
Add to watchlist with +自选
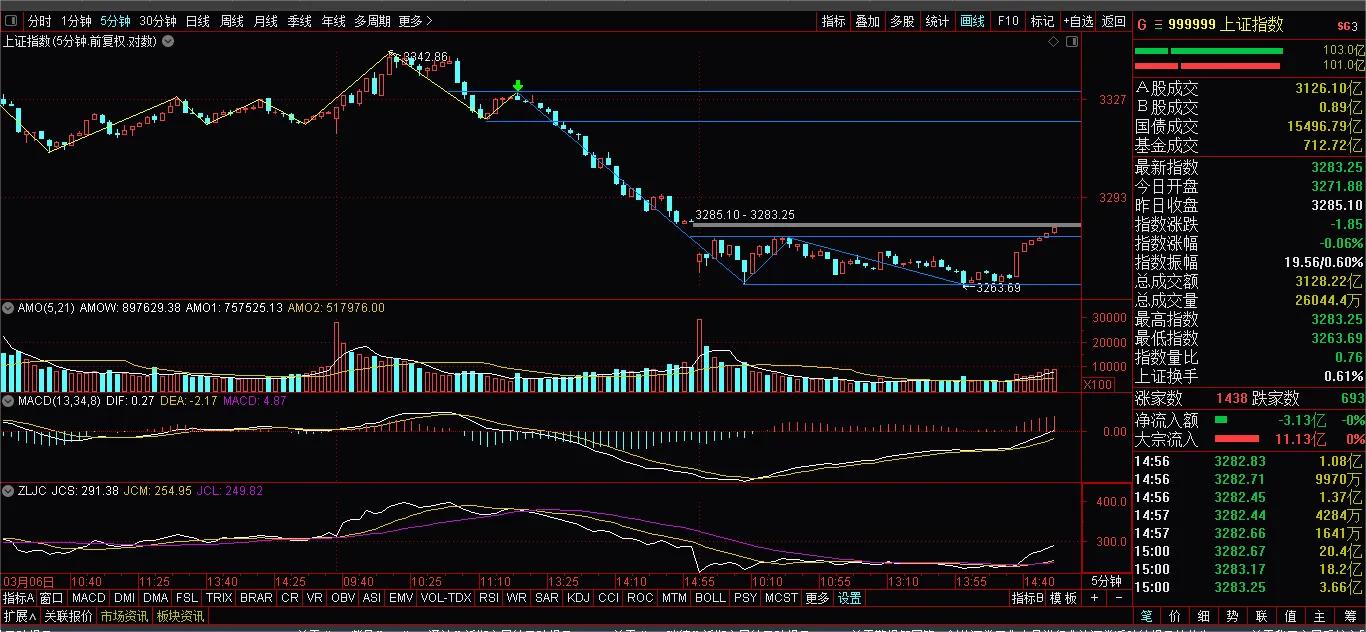(1078, 21)
